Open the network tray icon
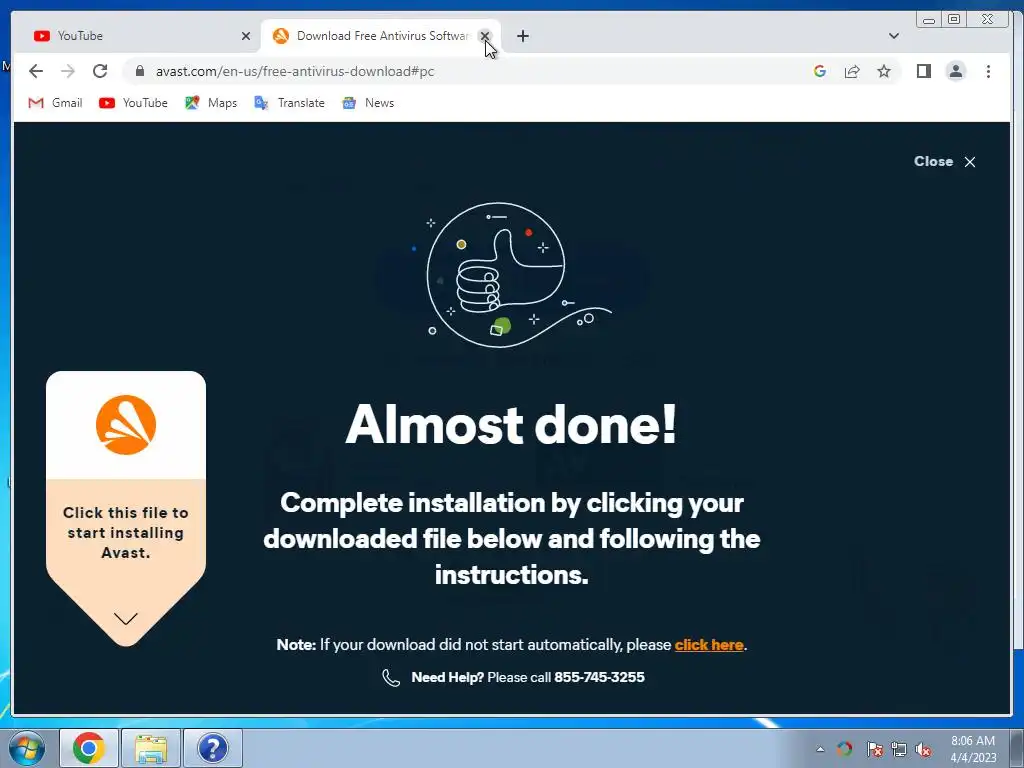The width and height of the screenshot is (1024, 768). tap(899, 749)
